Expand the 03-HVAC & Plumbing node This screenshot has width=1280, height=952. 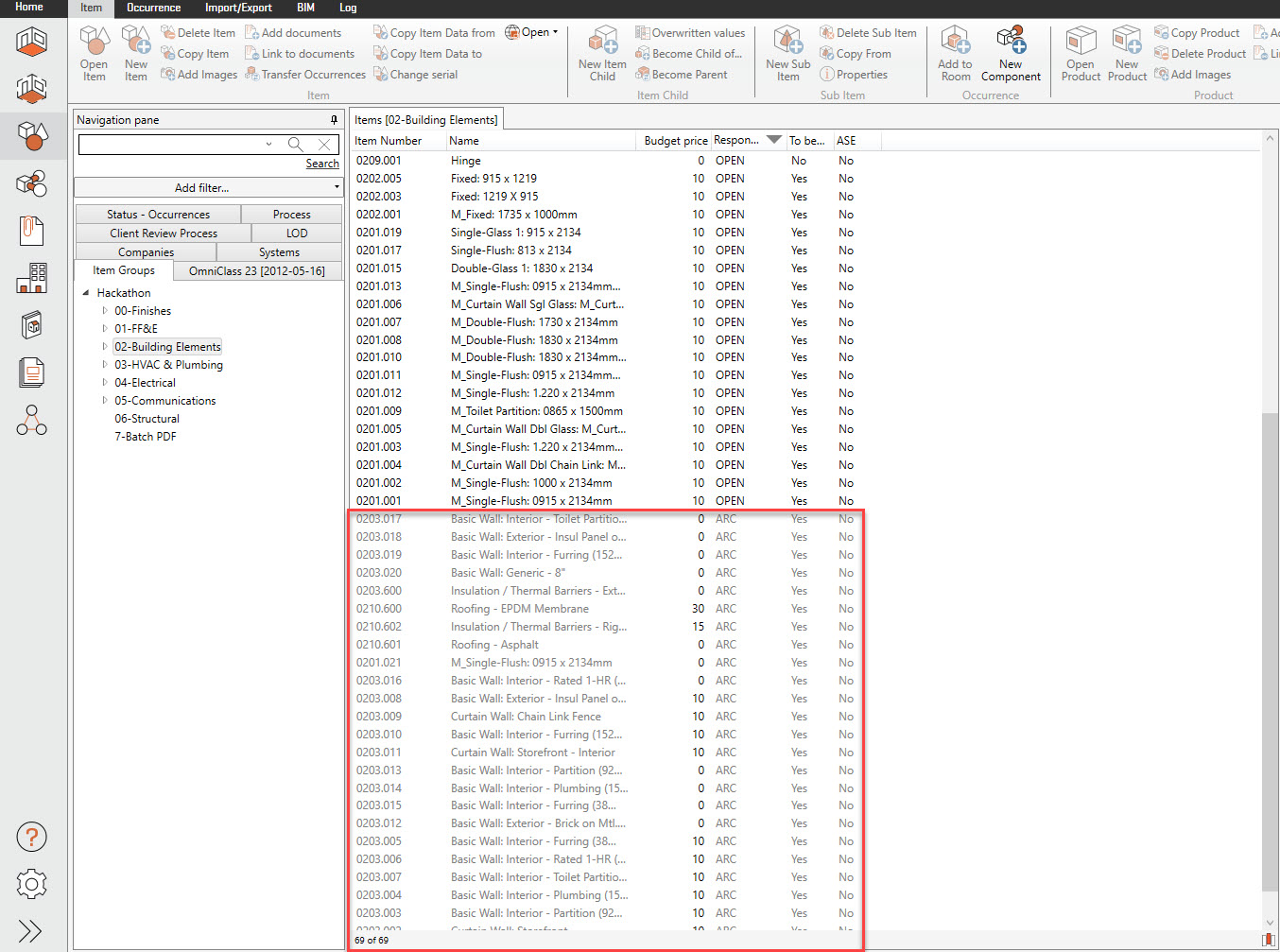[105, 365]
